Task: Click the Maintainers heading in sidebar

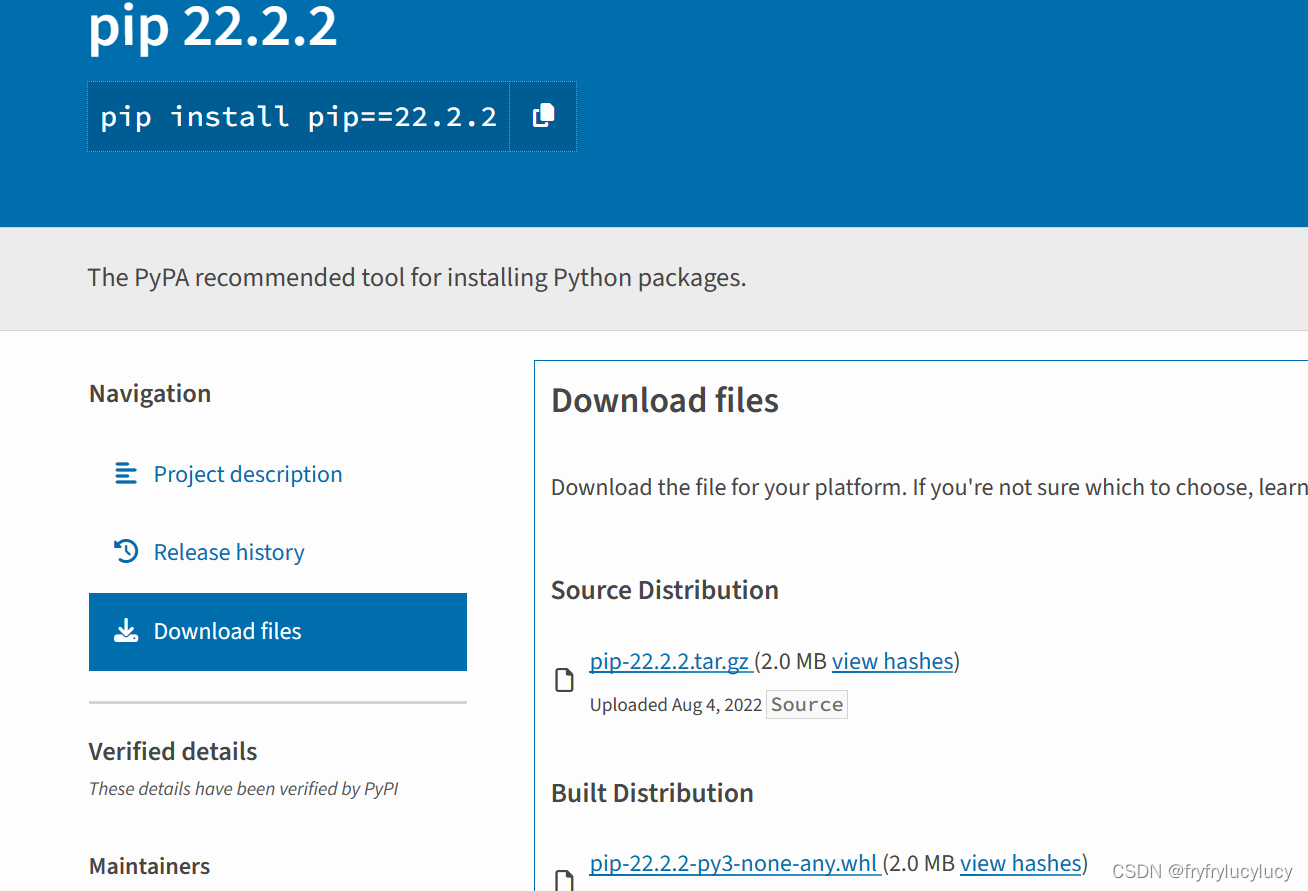Action: [x=150, y=866]
